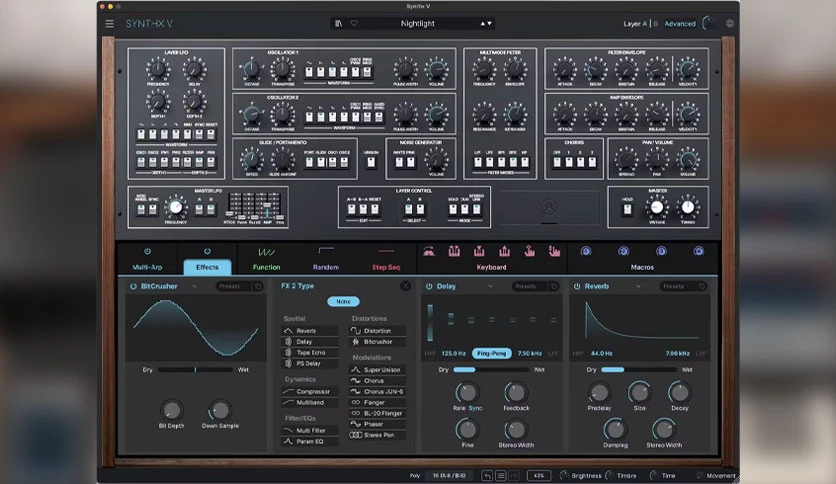The height and width of the screenshot is (484, 836).
Task: Open the Keyboard tab
Action: (x=492, y=267)
